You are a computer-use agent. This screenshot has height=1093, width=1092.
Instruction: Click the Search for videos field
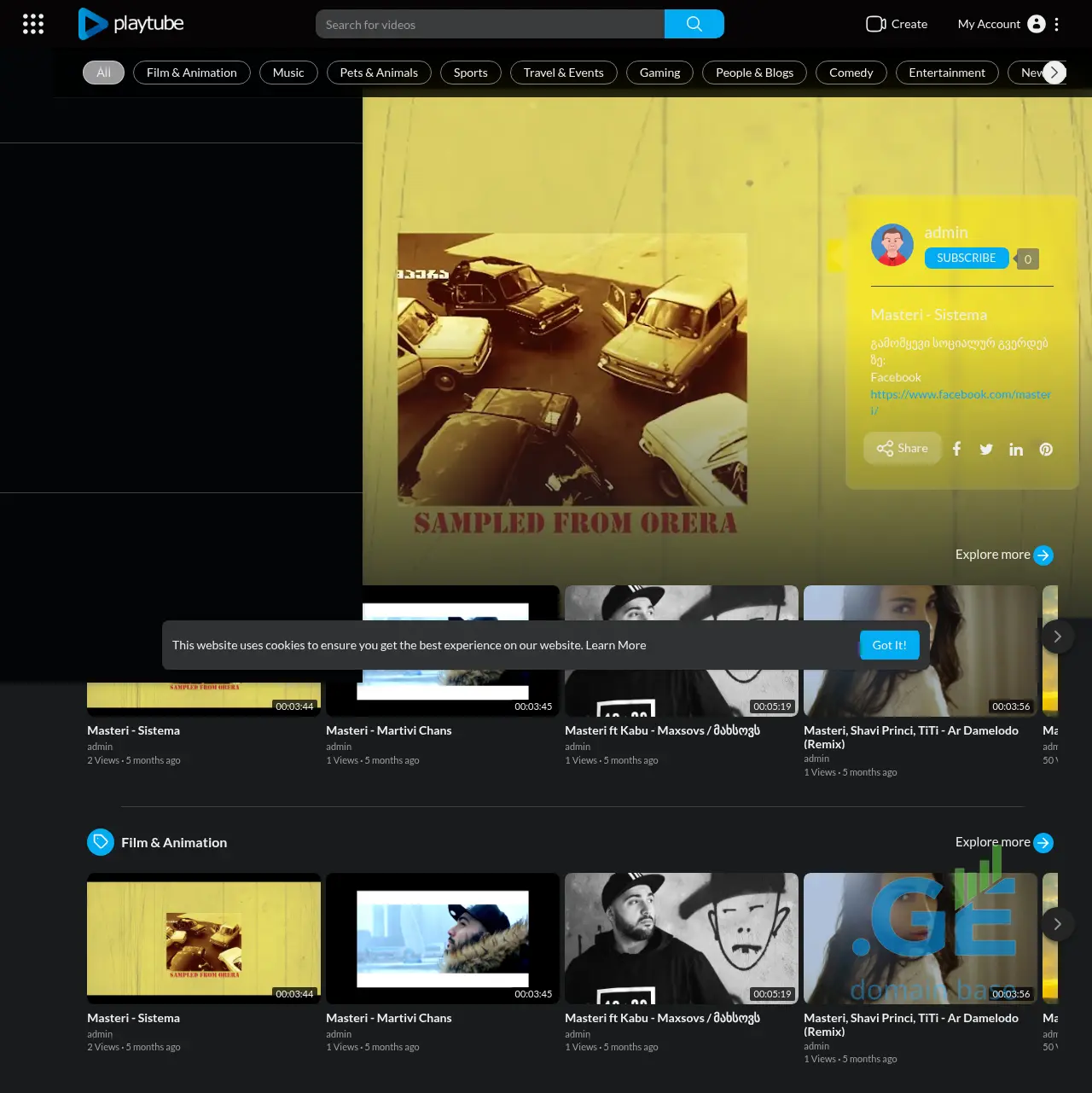[490, 25]
